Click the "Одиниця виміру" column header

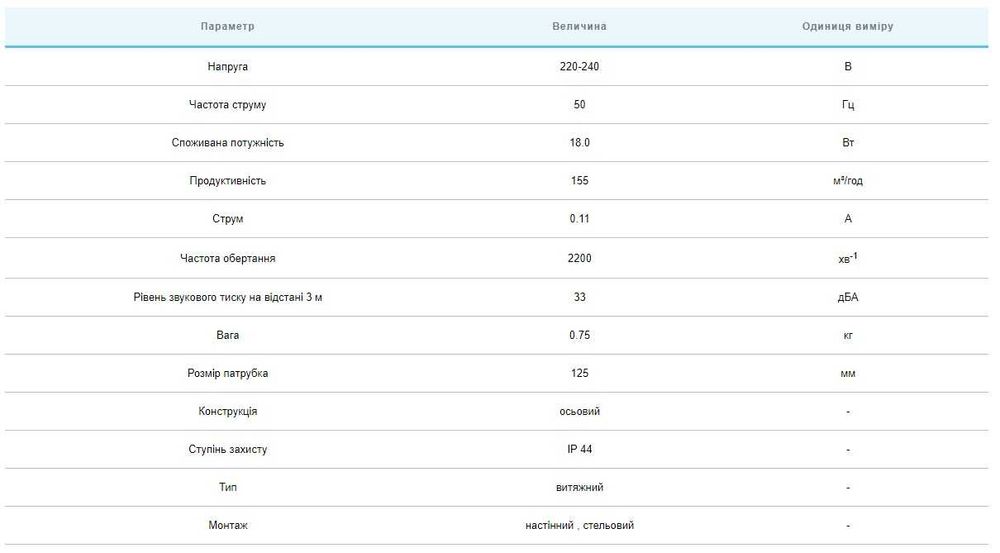tap(848, 26)
